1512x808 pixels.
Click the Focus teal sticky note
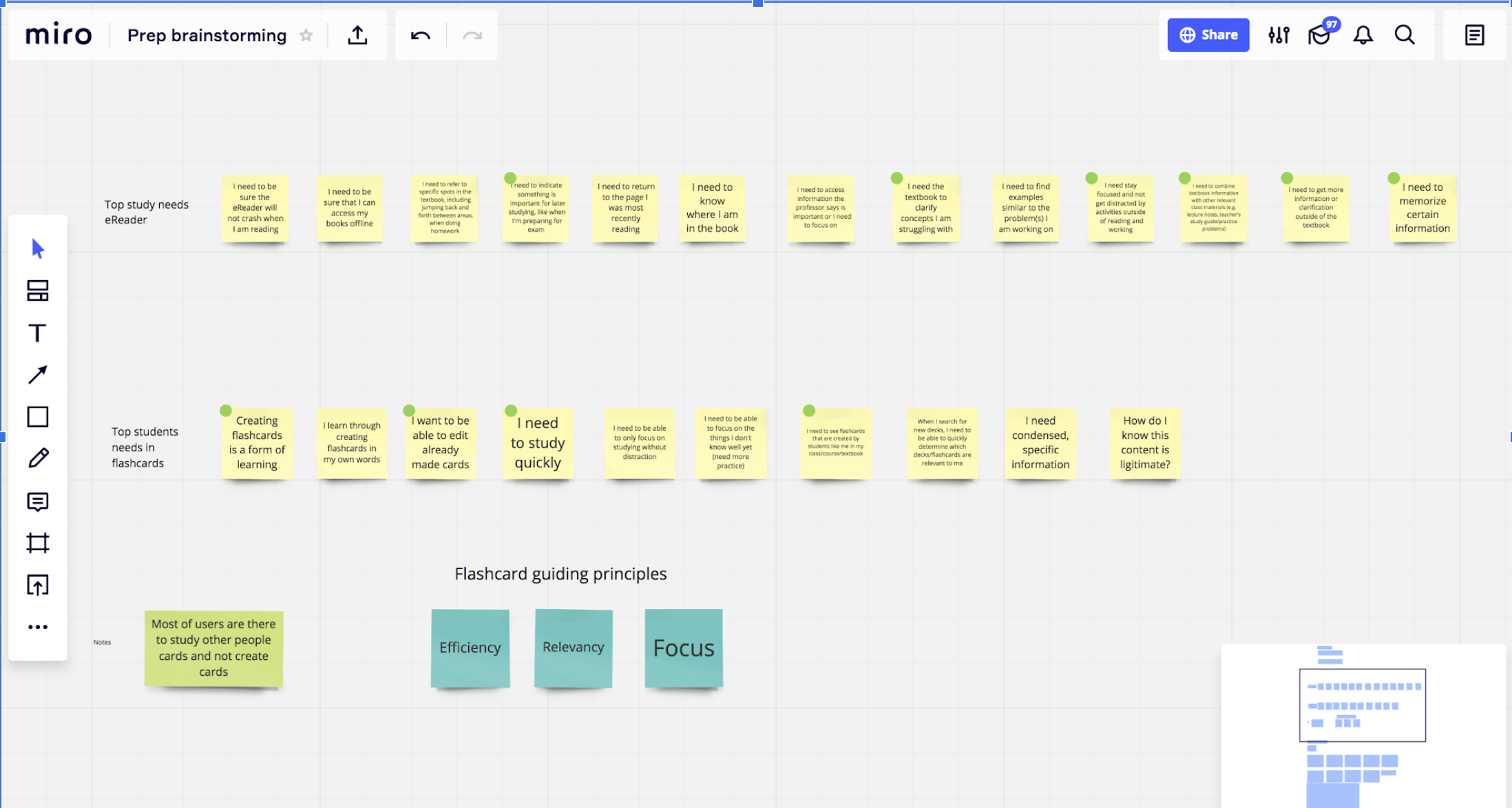click(684, 648)
